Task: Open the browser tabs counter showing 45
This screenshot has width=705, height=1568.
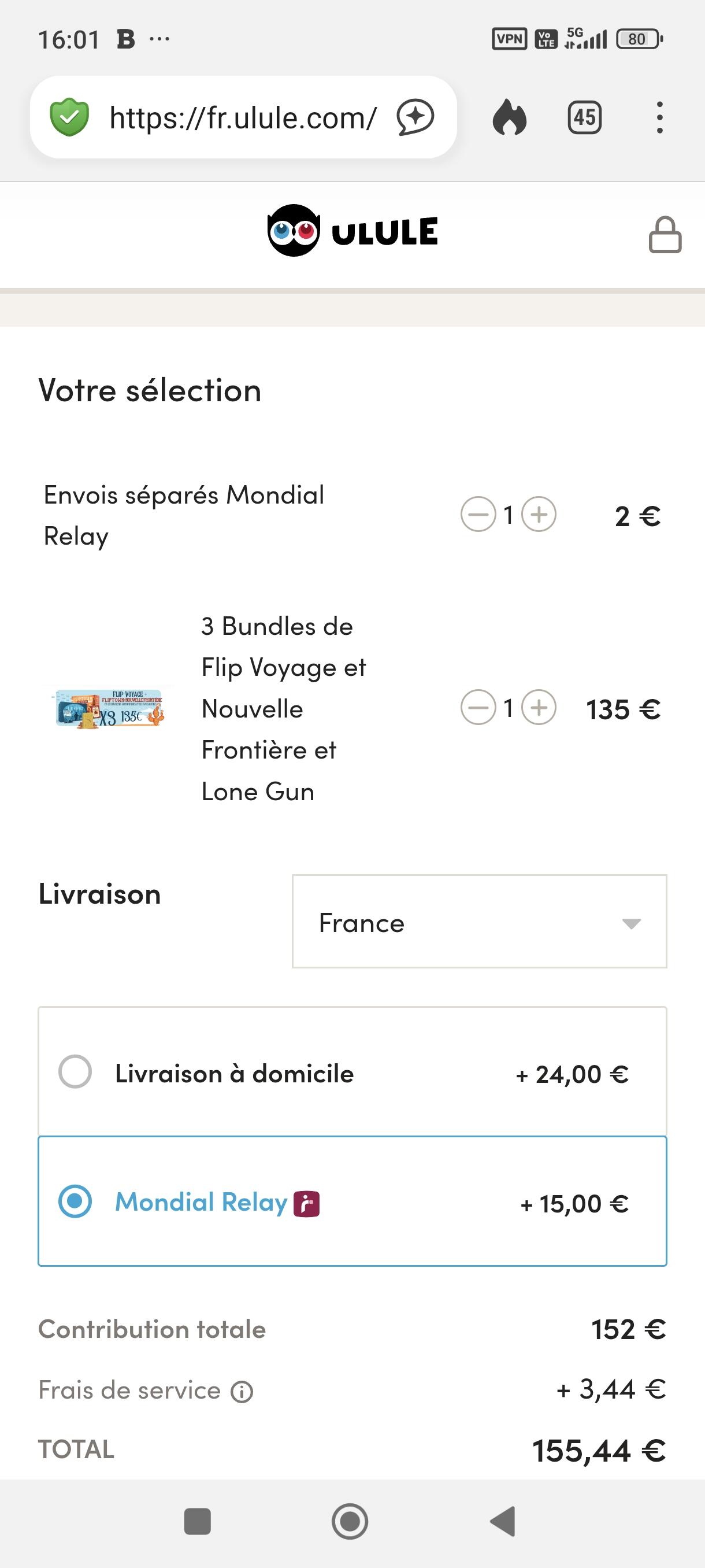Action: 584,117
